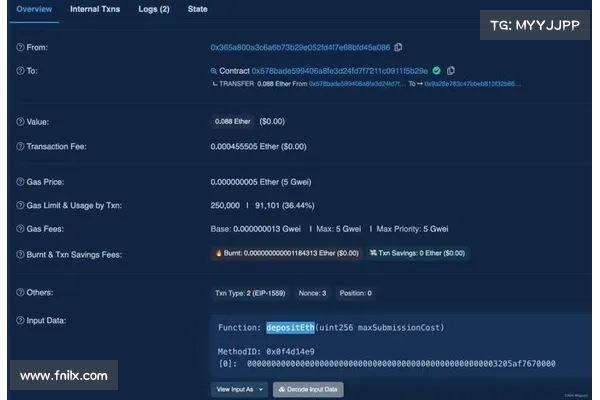This screenshot has width=600, height=400.
Task: Click help icon beside Value label
Action: [20, 122]
